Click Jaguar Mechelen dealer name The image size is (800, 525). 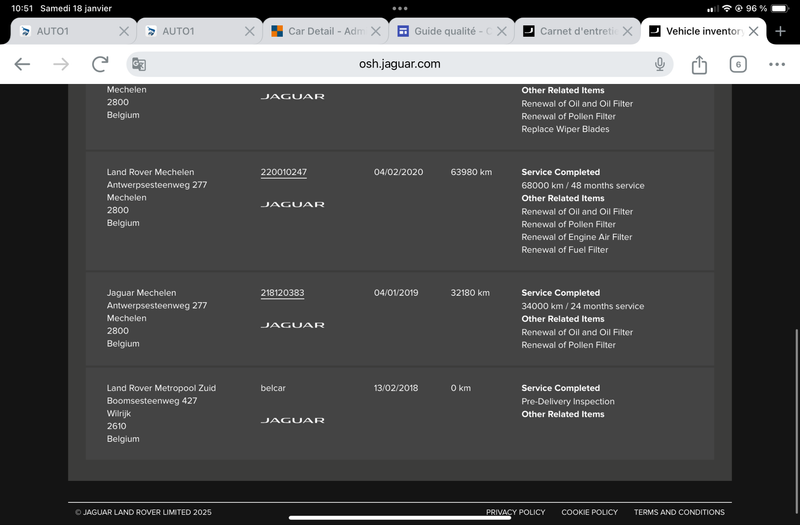pos(141,293)
